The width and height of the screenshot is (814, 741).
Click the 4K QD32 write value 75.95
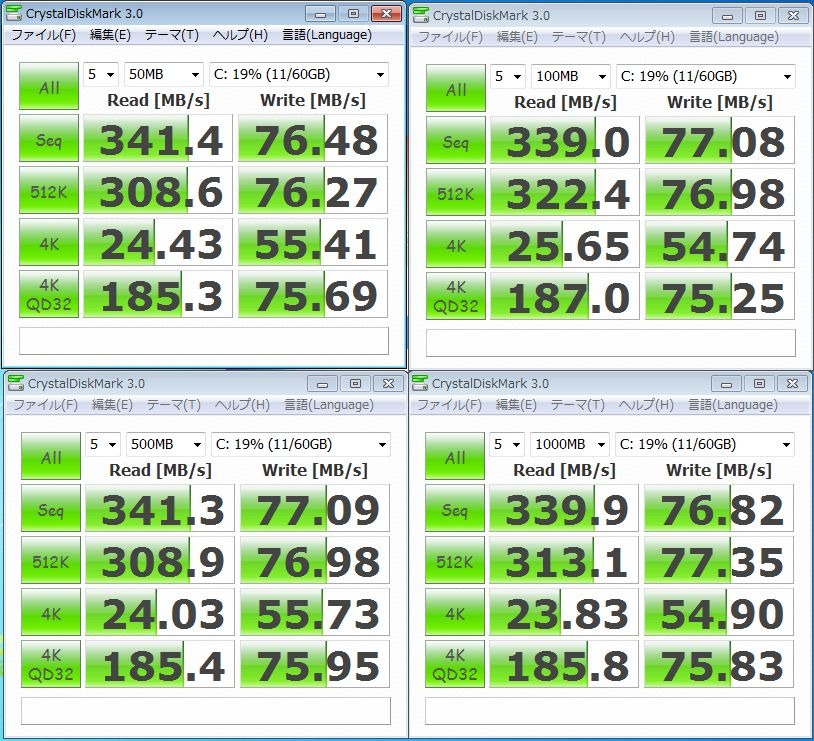click(315, 664)
